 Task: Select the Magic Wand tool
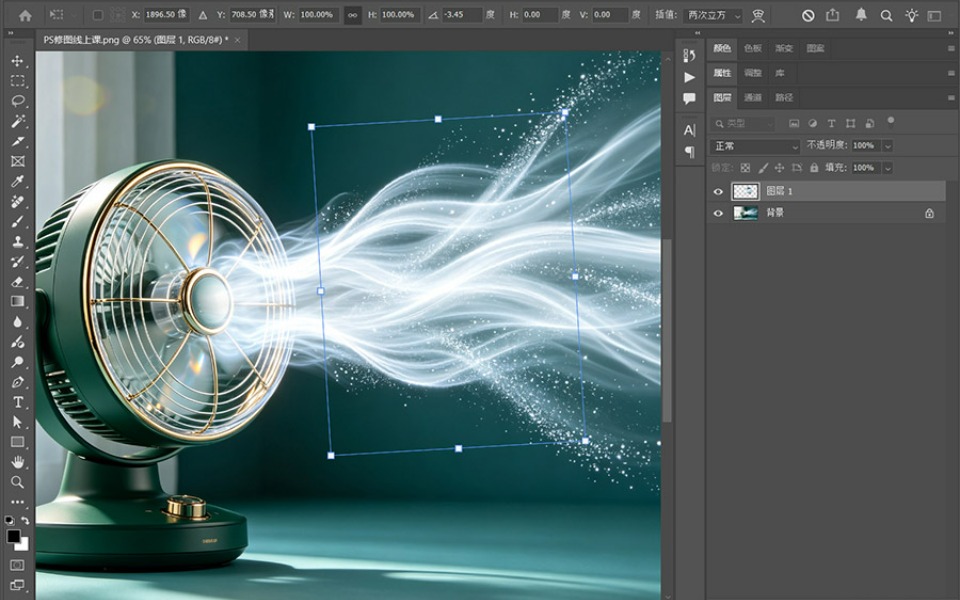click(17, 121)
